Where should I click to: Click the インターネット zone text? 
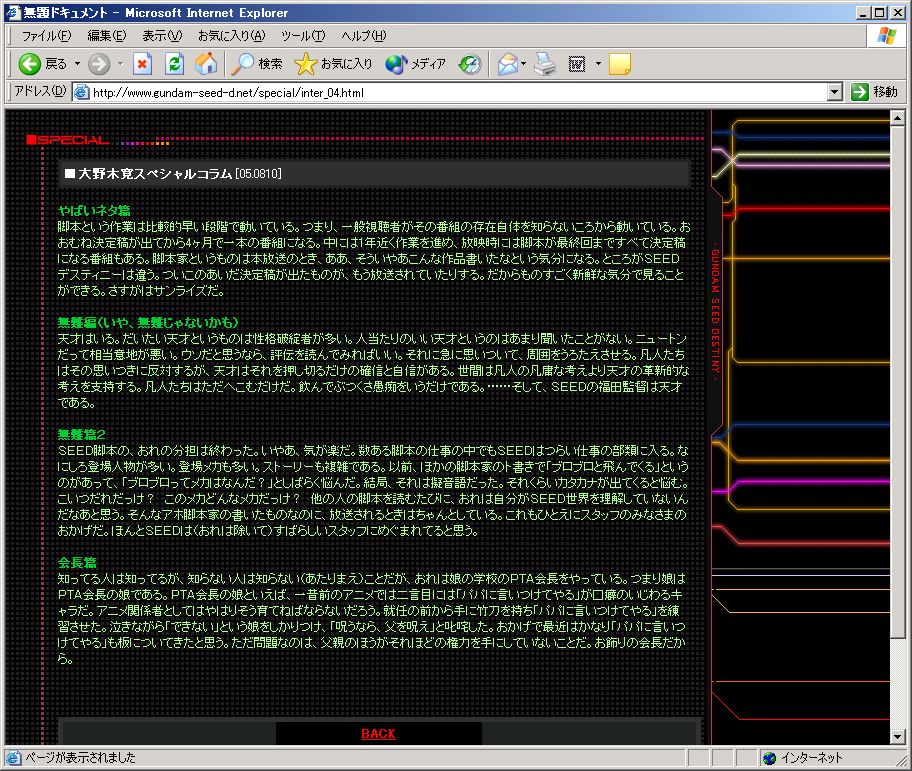(x=812, y=758)
